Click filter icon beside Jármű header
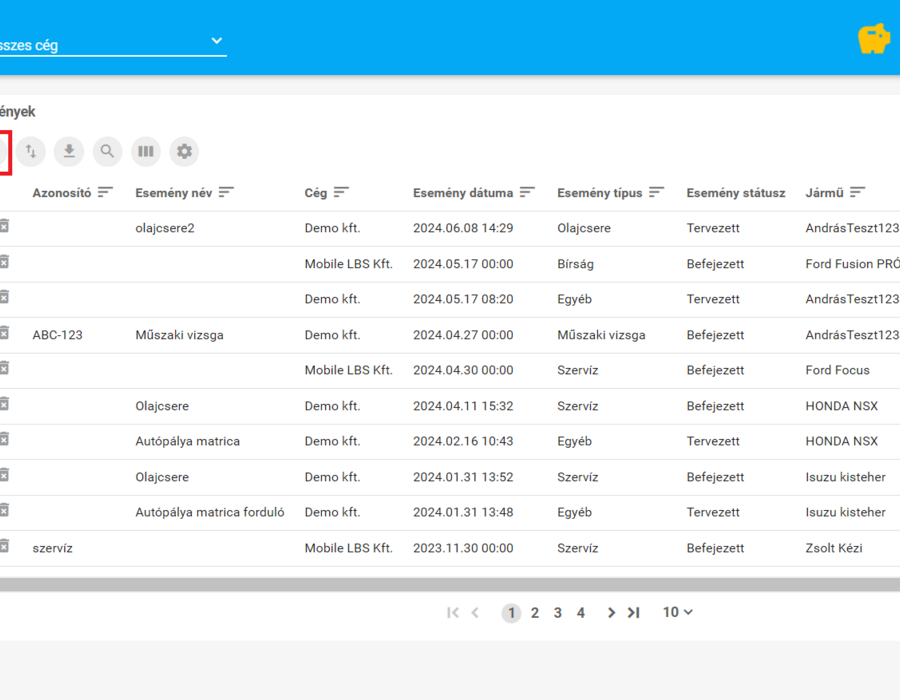 point(858,192)
